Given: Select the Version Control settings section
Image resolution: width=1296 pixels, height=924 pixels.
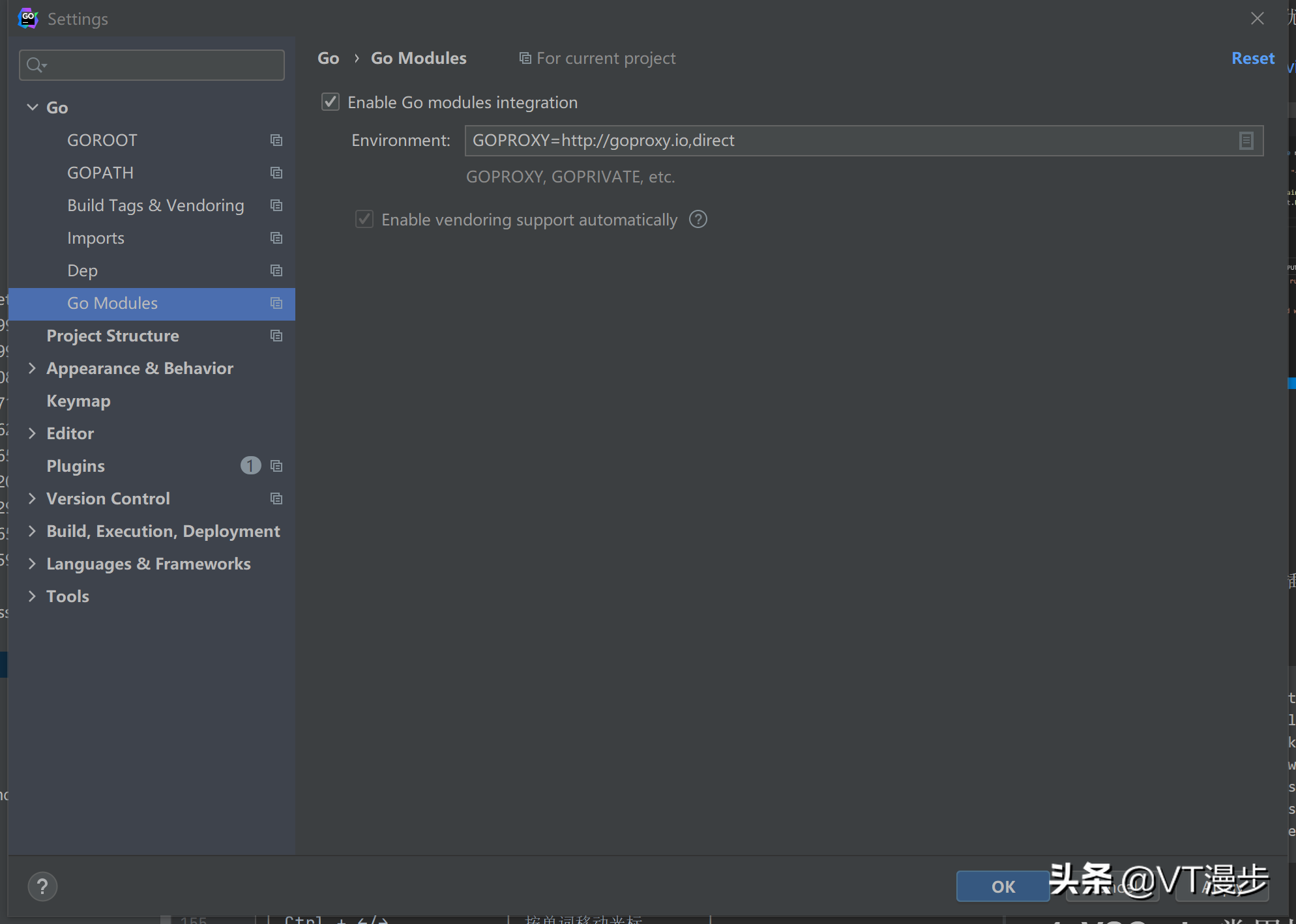Looking at the screenshot, I should pos(108,498).
